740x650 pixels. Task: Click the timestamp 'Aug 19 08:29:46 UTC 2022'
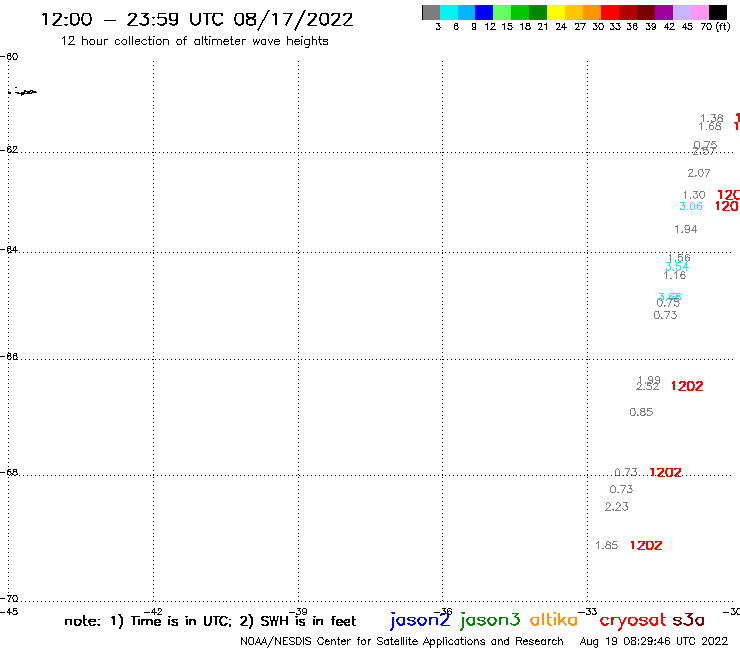pyautogui.click(x=654, y=641)
